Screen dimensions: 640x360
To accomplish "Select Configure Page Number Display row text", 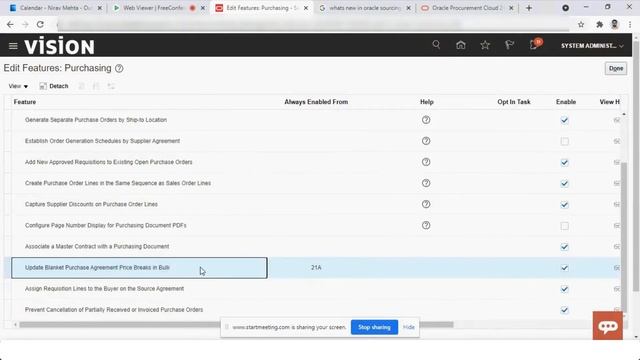I will (106, 225).
